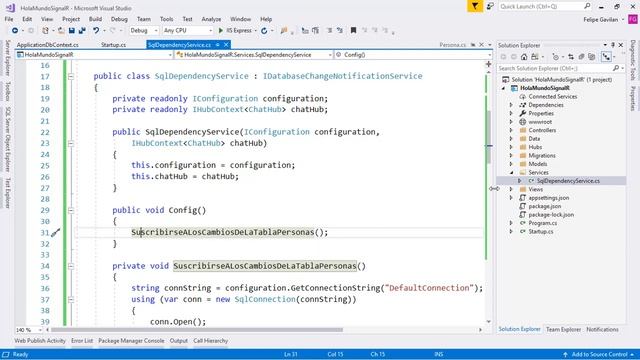
Task: Click the Refresh browser icon in toolbar
Action: (x=264, y=31)
